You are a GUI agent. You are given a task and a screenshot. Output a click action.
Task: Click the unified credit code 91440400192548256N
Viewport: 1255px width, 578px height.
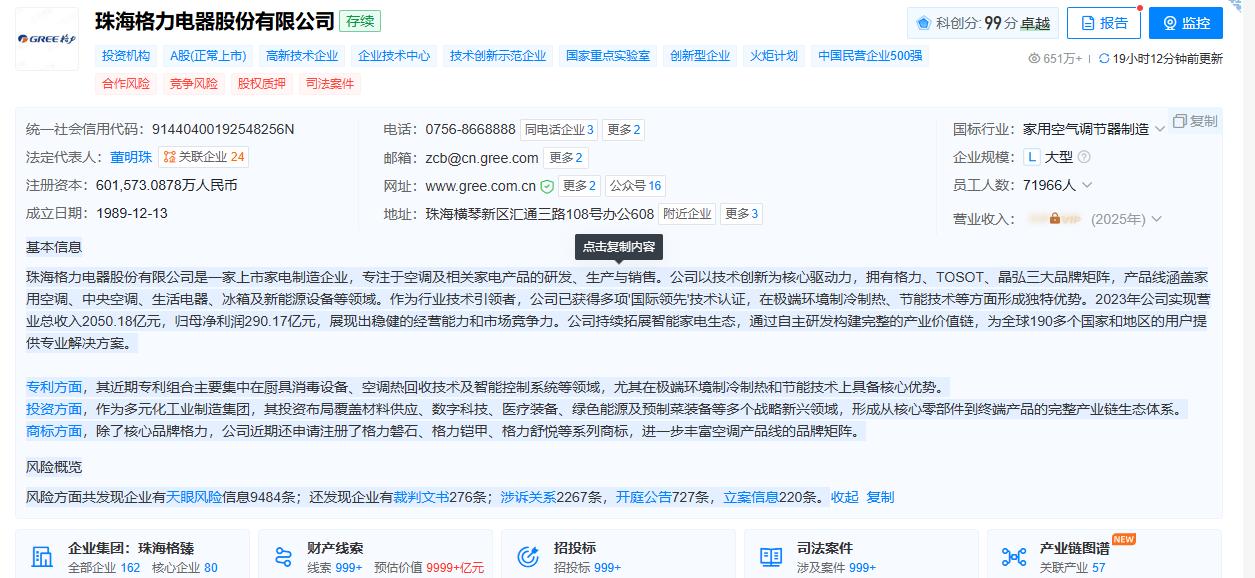223,129
